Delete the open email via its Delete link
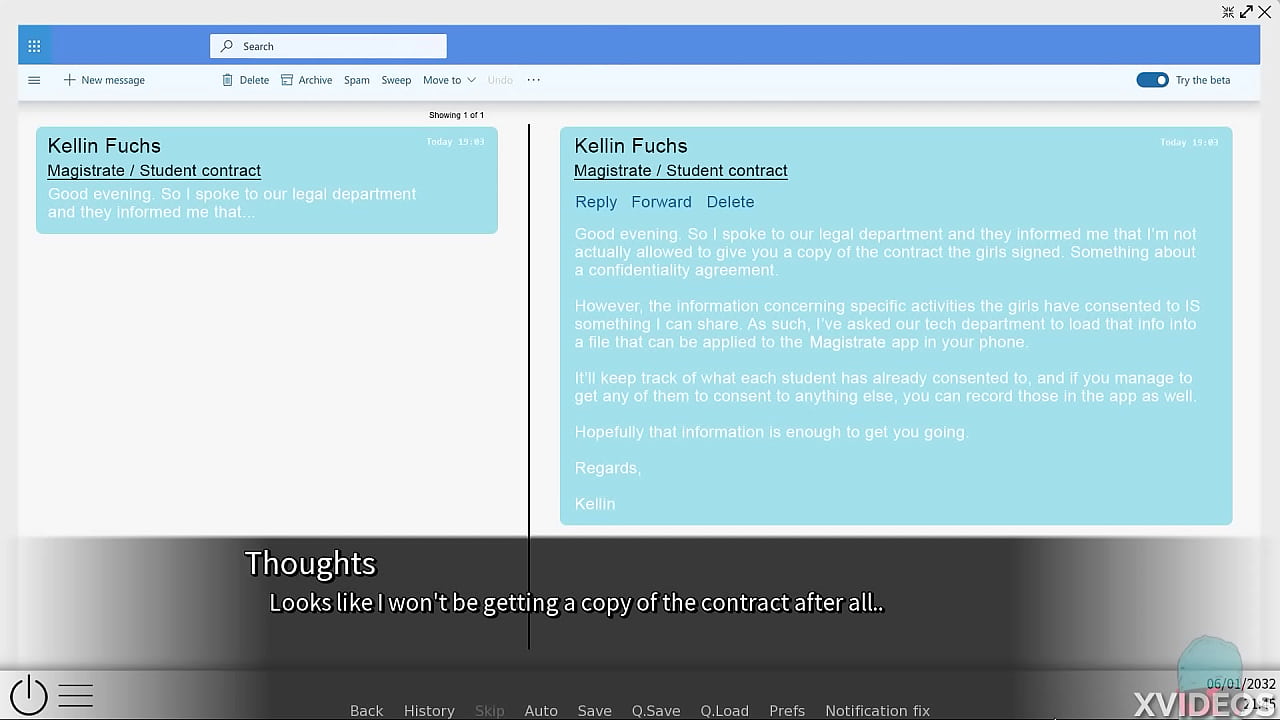Viewport: 1280px width, 720px height. [730, 202]
